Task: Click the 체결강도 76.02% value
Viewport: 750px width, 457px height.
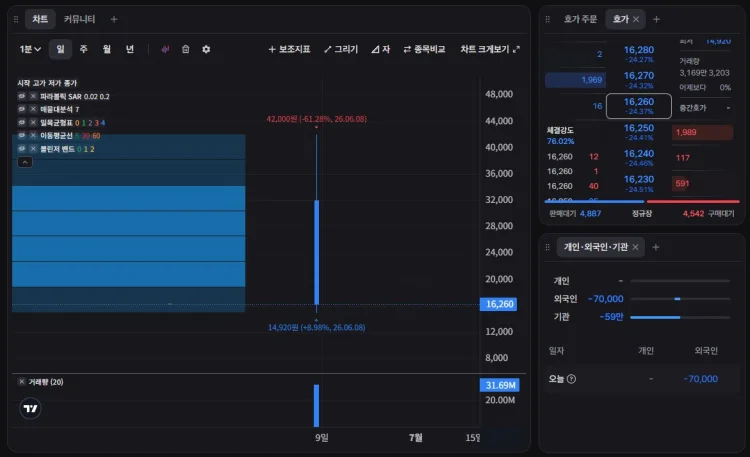Action: (560, 141)
